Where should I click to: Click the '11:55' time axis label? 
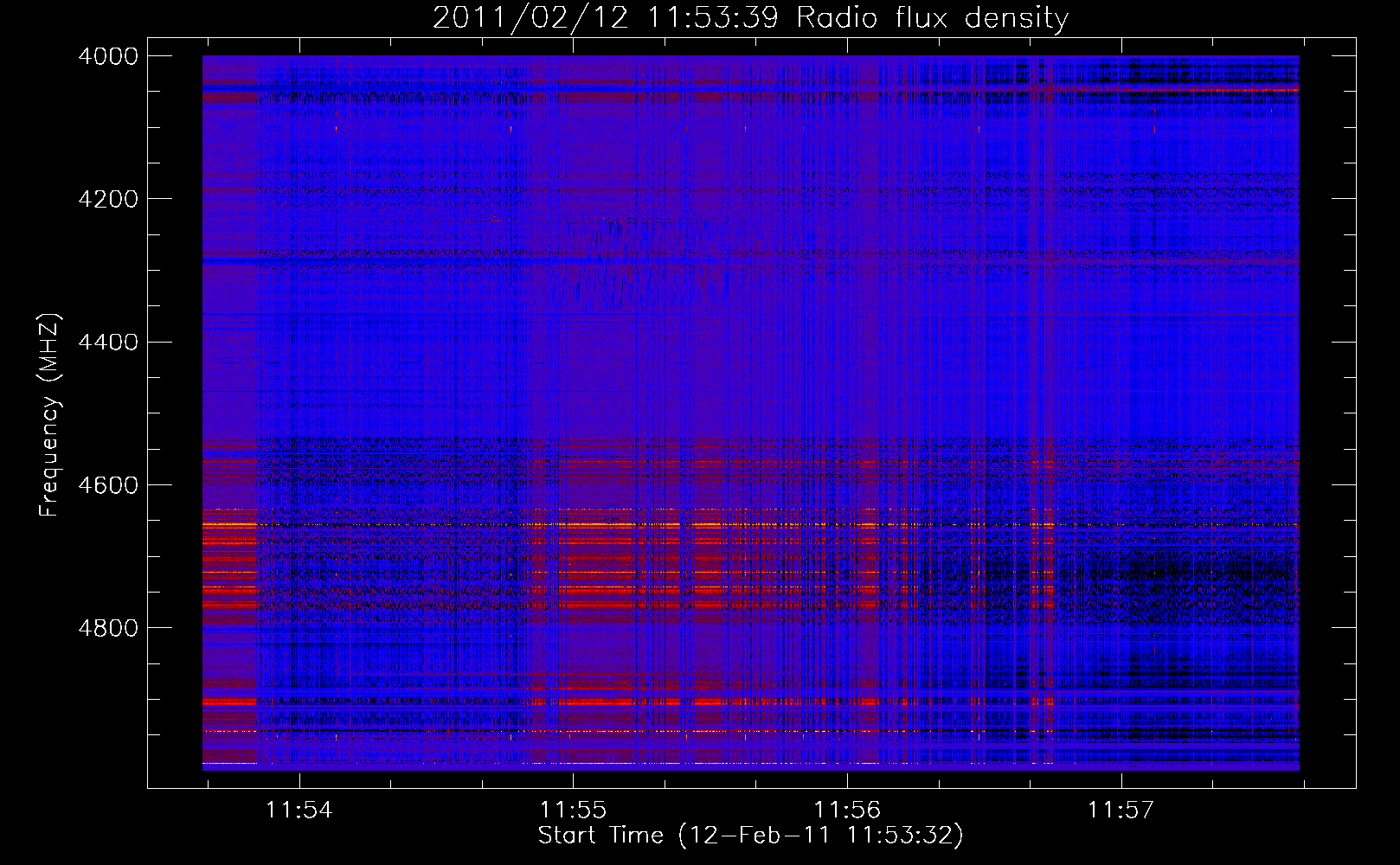point(573,811)
